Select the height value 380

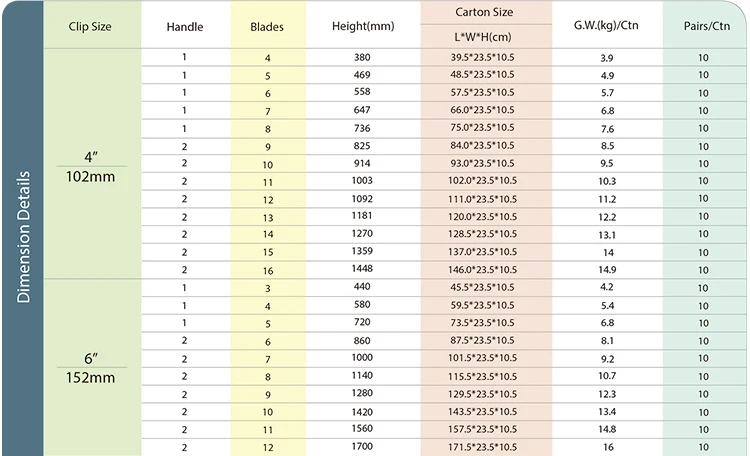click(x=362, y=57)
